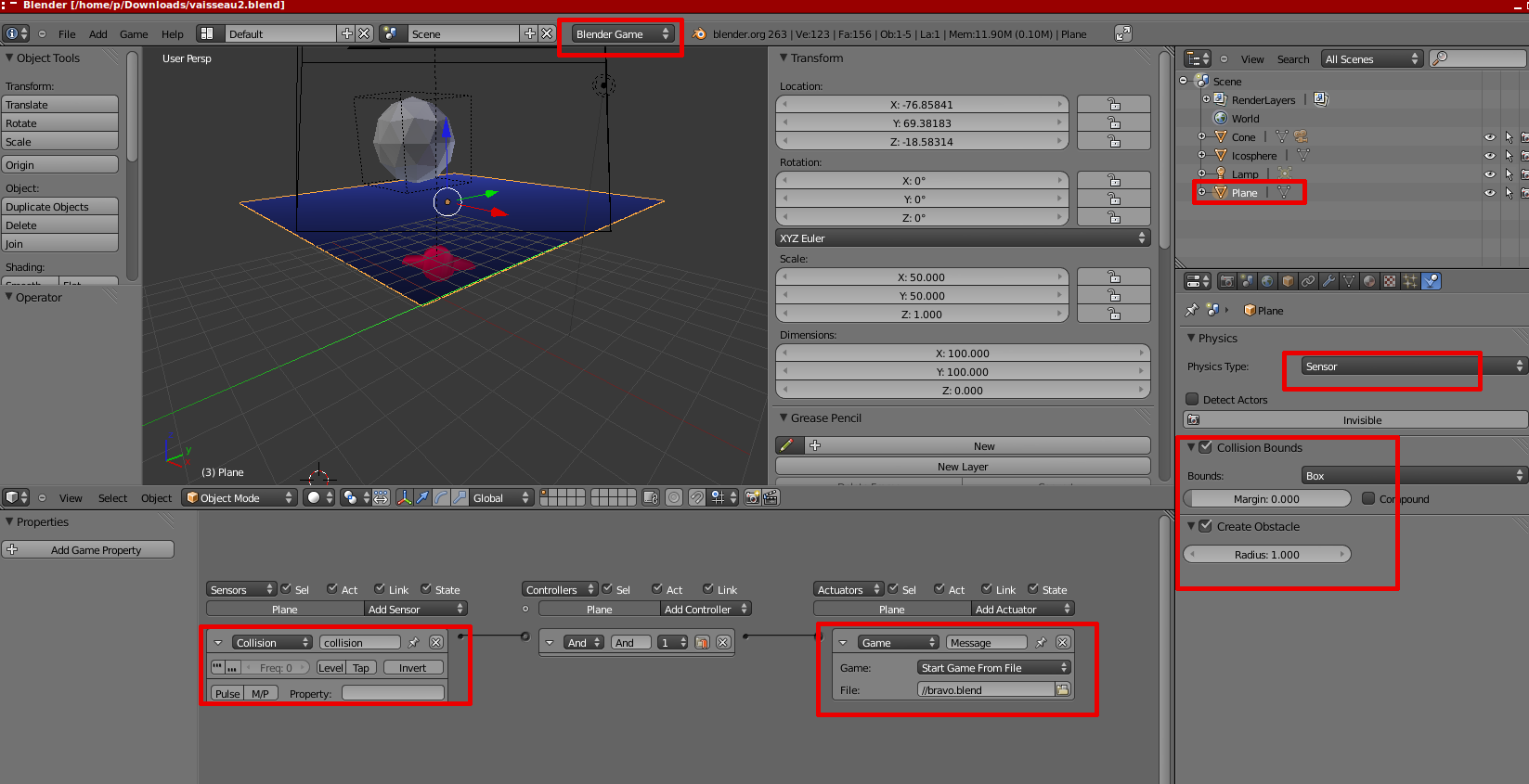Toggle fullscreen icon in info header

pyautogui.click(x=1123, y=33)
